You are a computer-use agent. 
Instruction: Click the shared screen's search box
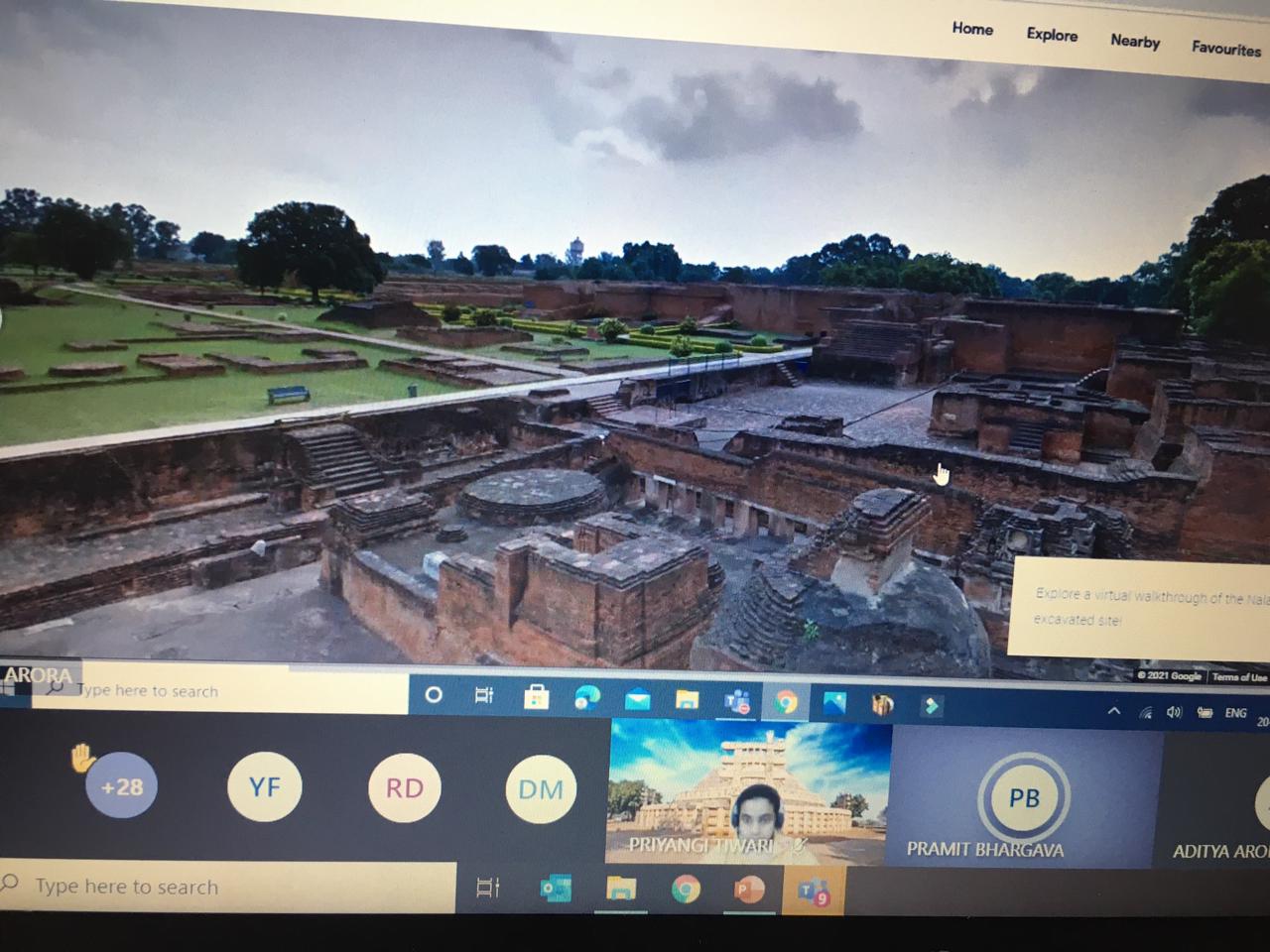(220, 690)
